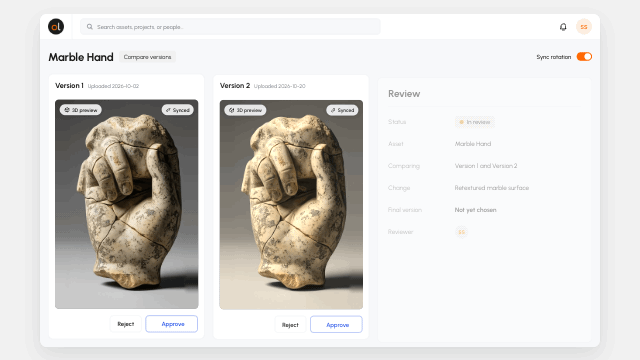This screenshot has width=640, height=360.
Task: Click the Status field label
Action: pyautogui.click(x=397, y=122)
